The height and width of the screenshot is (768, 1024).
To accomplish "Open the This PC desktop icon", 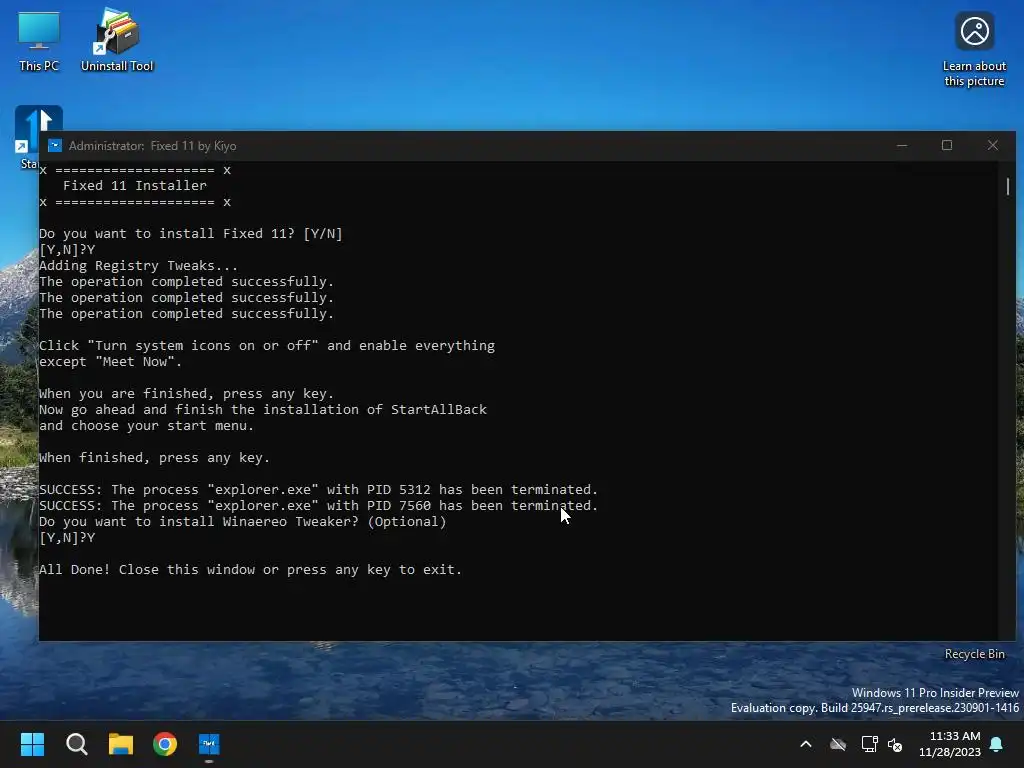I will tap(39, 42).
